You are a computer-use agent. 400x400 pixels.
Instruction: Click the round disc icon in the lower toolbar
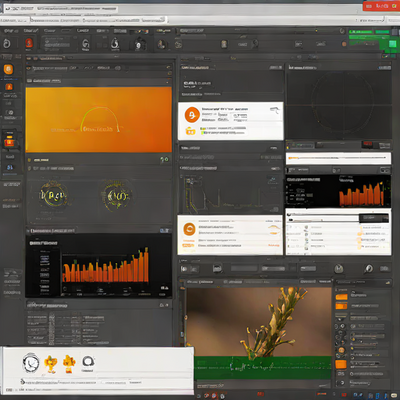pos(339,268)
